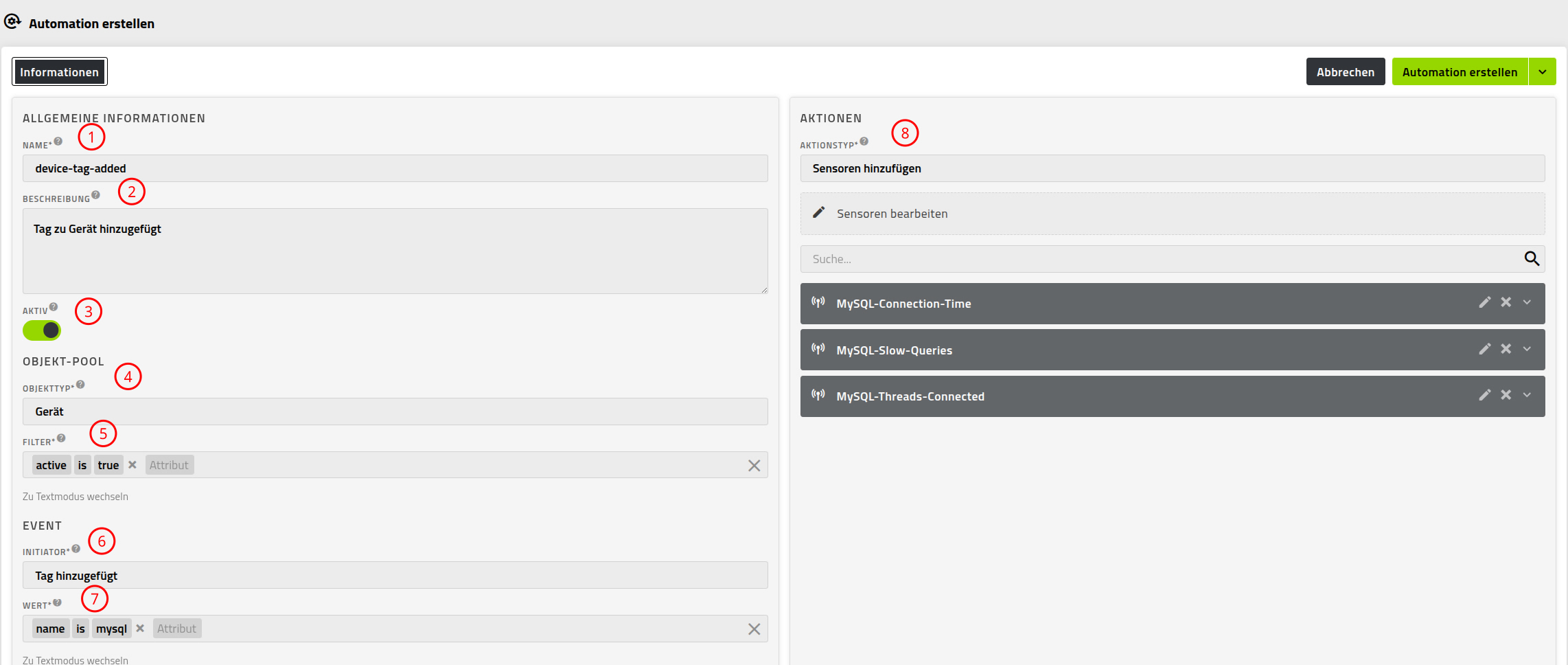Click the 'mysql' chip in WERT field
The image size is (1568, 665).
pos(111,629)
